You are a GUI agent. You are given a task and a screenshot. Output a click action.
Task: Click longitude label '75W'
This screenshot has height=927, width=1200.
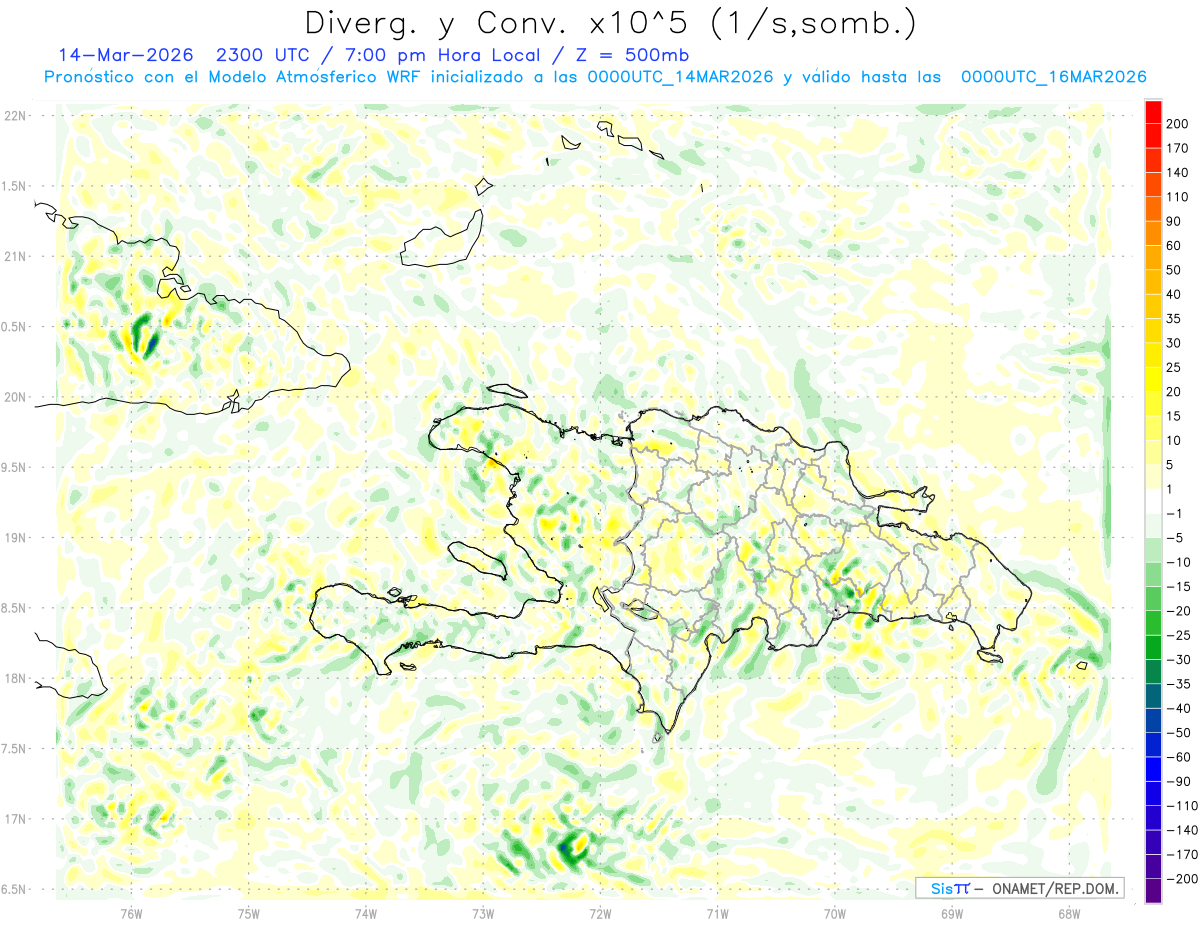point(249,914)
